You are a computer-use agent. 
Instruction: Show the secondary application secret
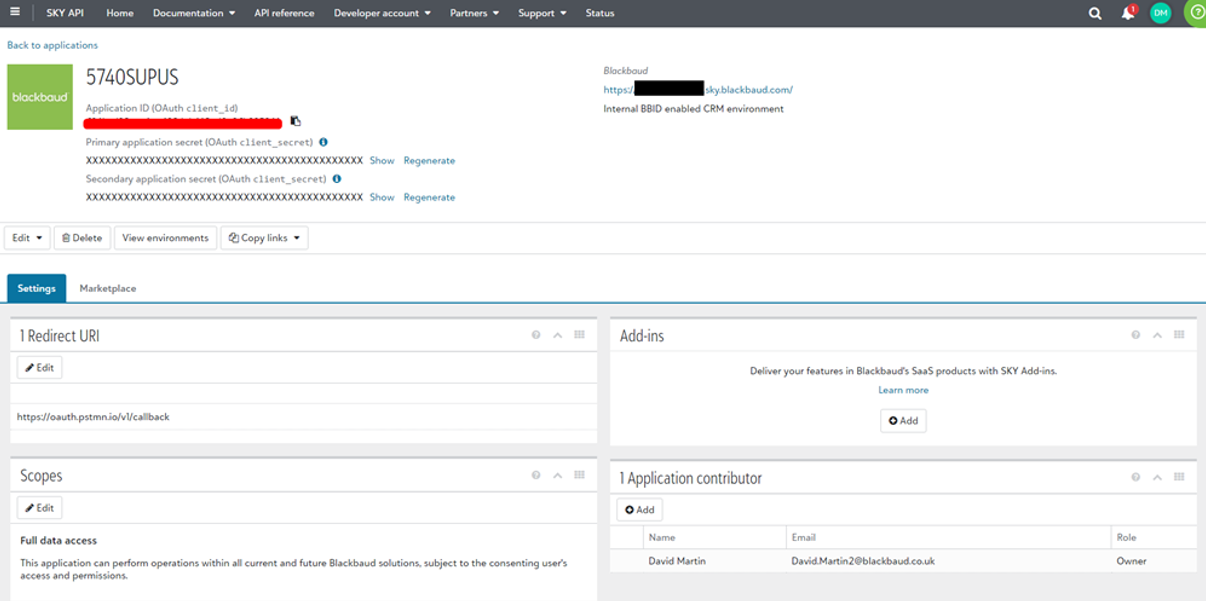point(382,197)
